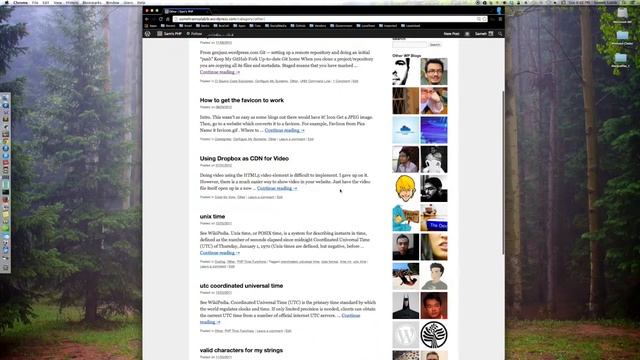Image resolution: width=640 pixels, height=360 pixels.
Task: Click the smiling man with glasses avatar
Action: click(x=434, y=71)
